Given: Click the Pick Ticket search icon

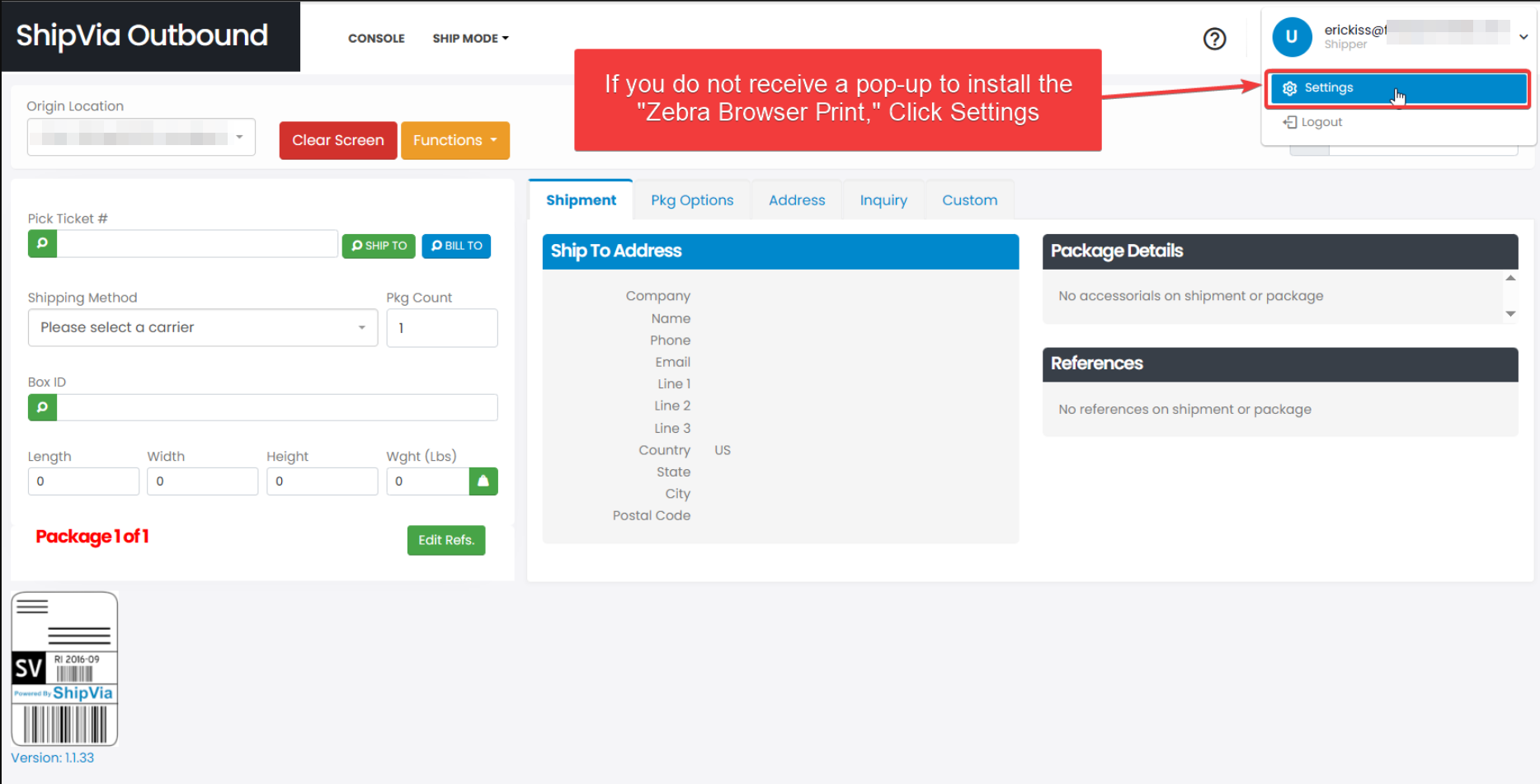Looking at the screenshot, I should (x=42, y=244).
